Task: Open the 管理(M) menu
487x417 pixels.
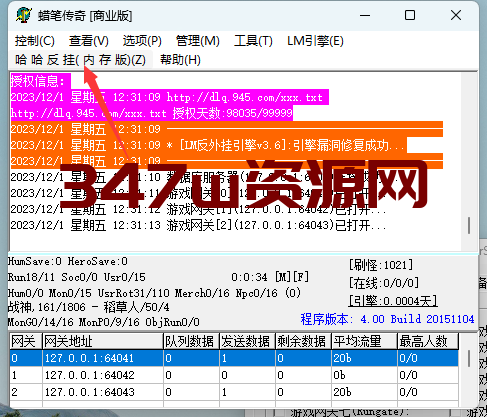Action: coord(197,41)
